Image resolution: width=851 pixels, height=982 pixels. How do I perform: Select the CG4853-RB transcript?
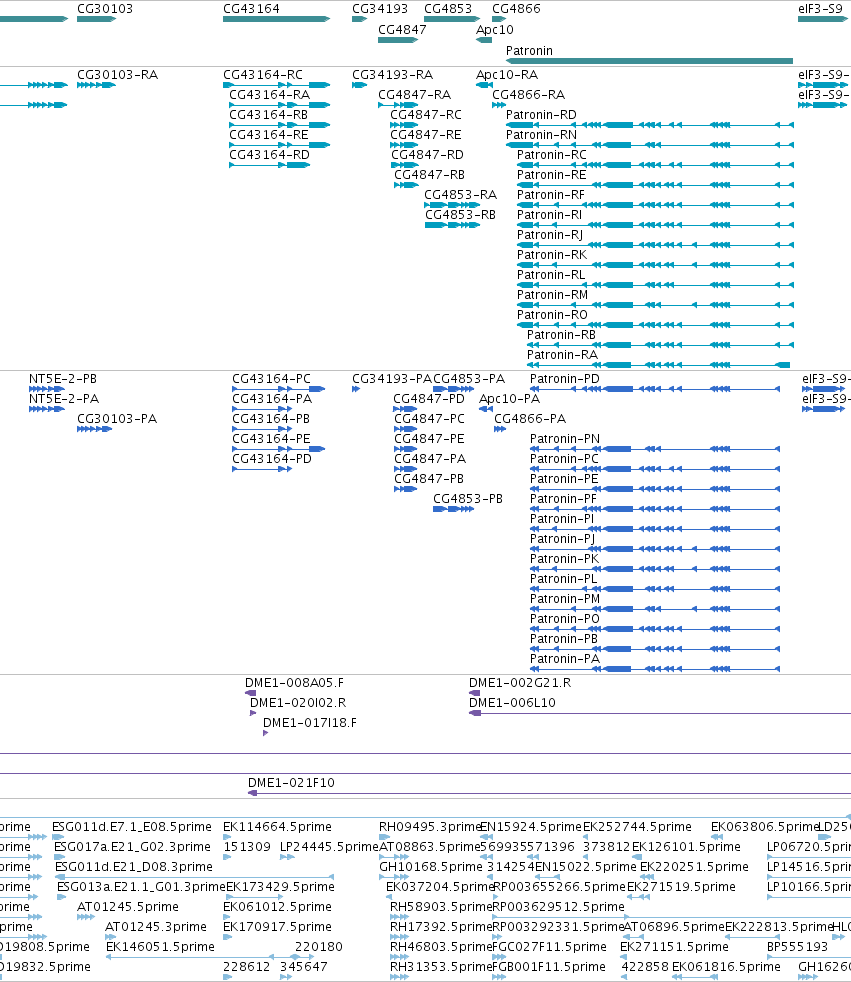point(452,225)
